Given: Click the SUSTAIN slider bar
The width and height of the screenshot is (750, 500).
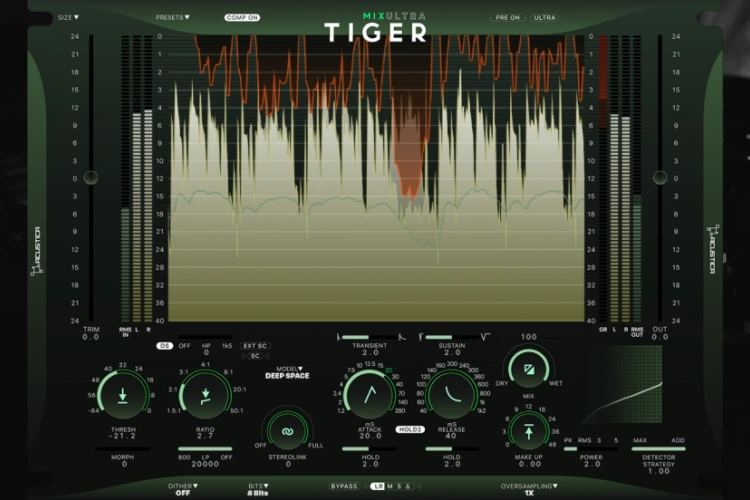Looking at the screenshot, I should click(x=452, y=337).
